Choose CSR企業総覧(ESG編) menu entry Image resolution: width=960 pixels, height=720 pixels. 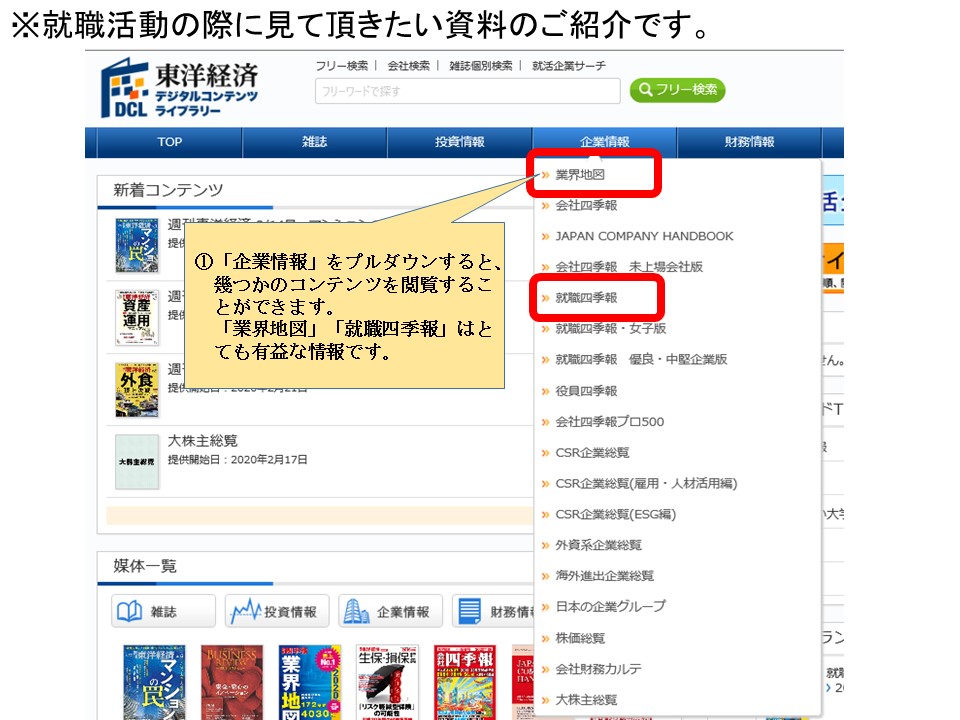(x=615, y=514)
